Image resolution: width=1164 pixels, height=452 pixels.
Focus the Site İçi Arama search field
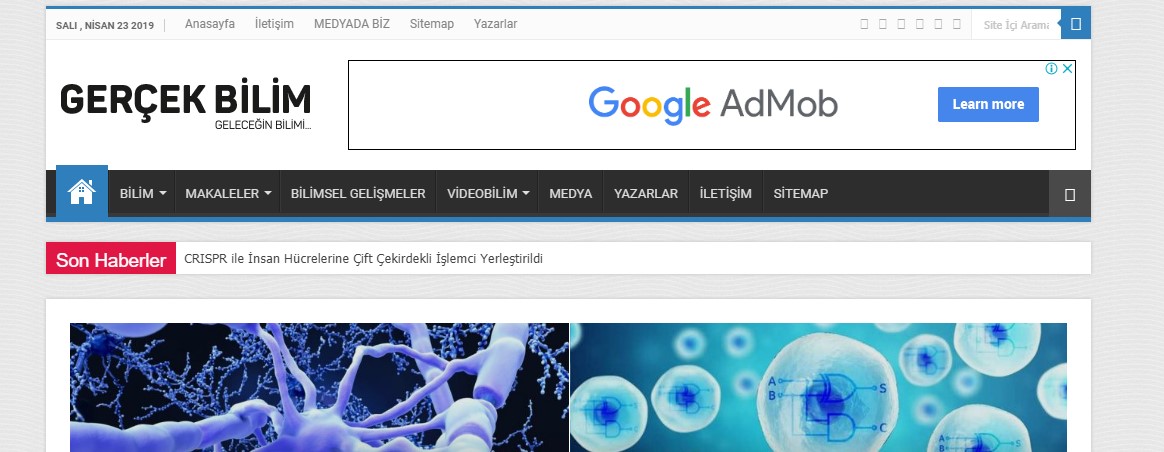[x=1016, y=24]
